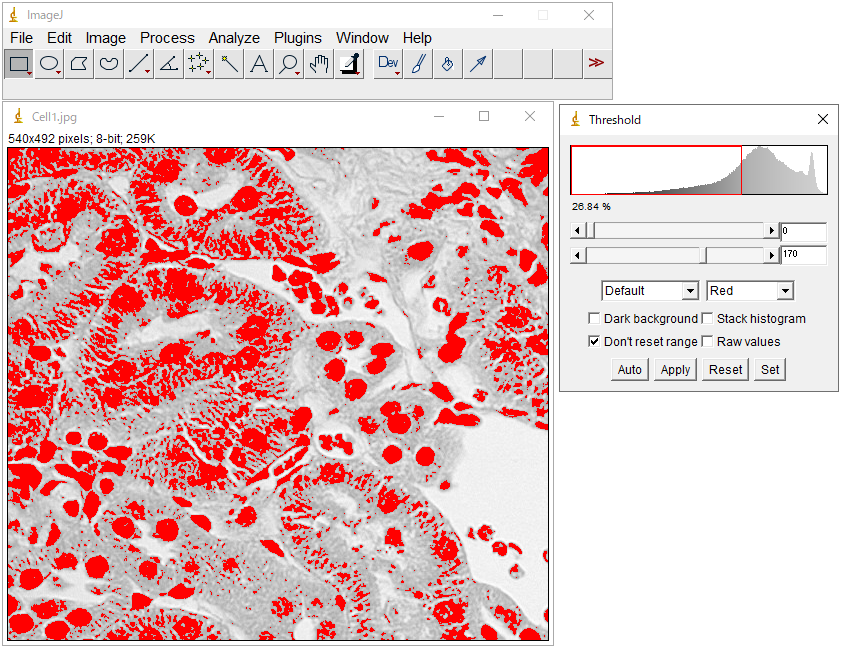Activate the Angle tool
The height and width of the screenshot is (655, 846).
tap(169, 64)
